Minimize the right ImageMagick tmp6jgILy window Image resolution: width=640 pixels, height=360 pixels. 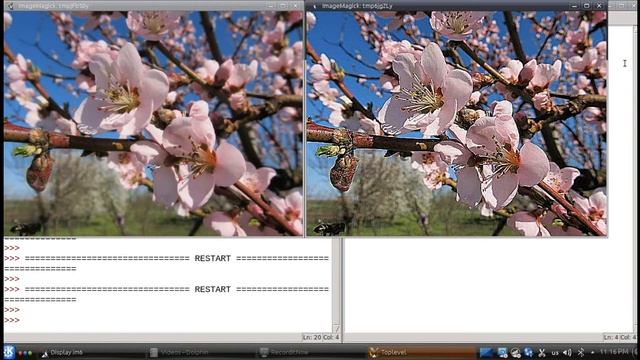coord(574,6)
